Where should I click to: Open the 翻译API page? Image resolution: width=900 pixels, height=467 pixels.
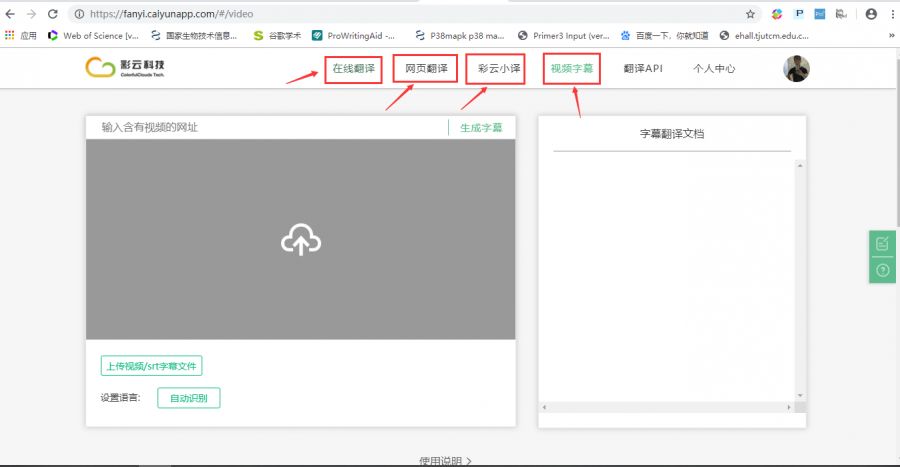pos(643,69)
